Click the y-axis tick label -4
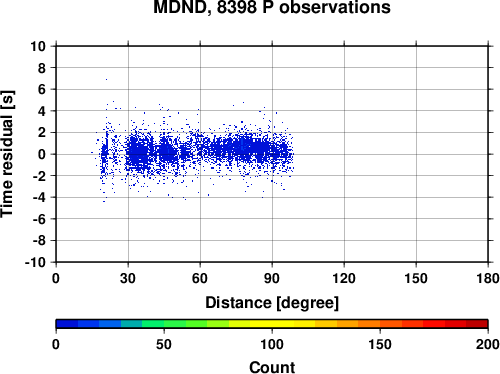 (39, 197)
